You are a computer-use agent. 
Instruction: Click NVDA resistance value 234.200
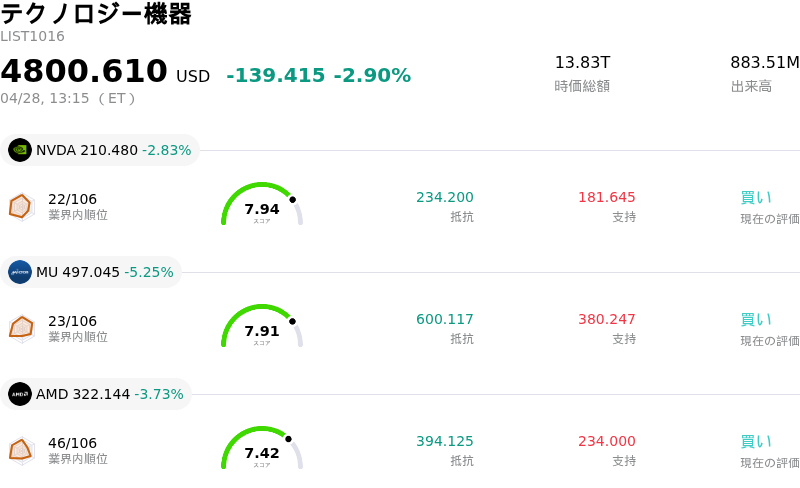445,198
